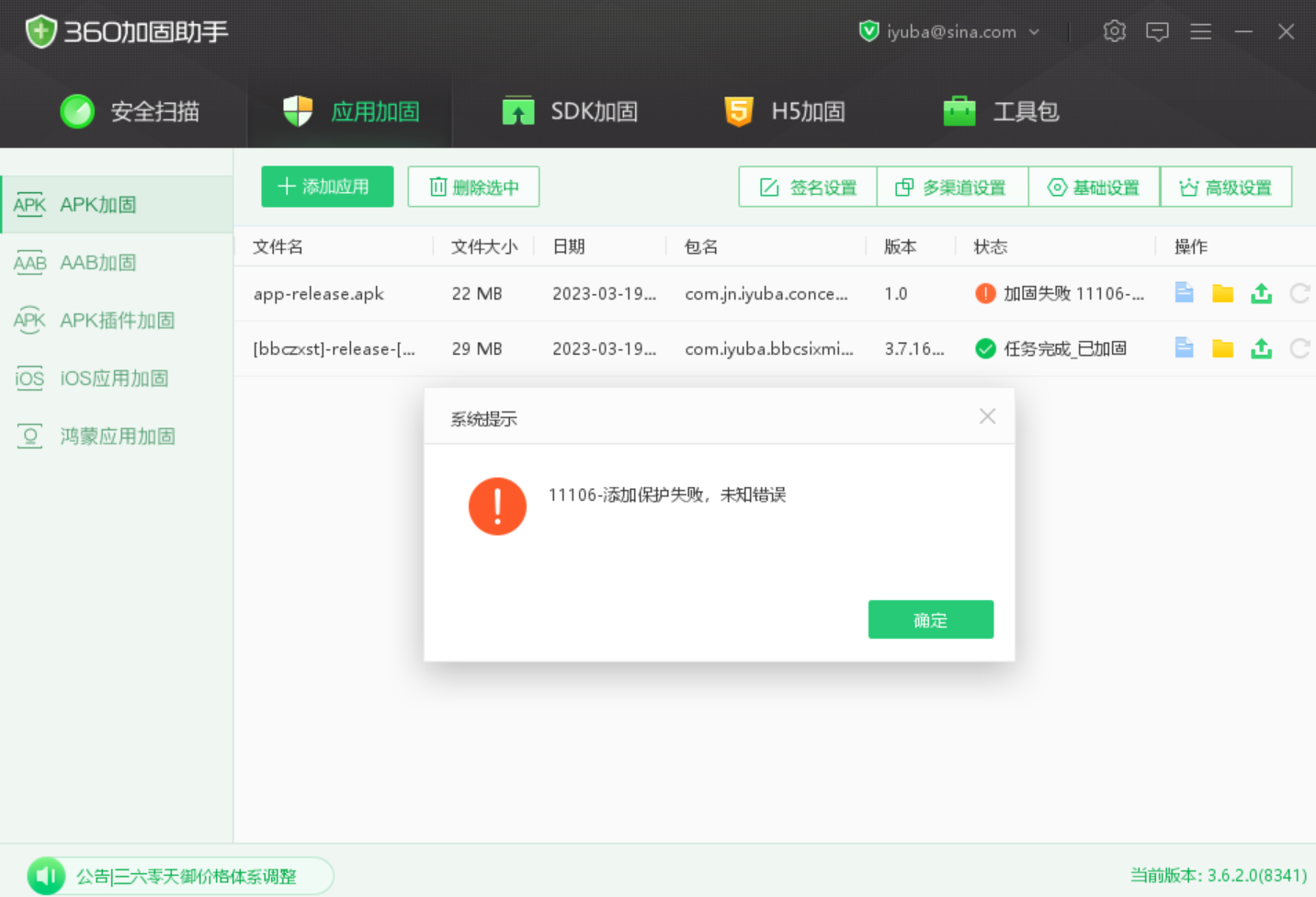View log file for app-release.apk
1316x897 pixels.
[1184, 293]
